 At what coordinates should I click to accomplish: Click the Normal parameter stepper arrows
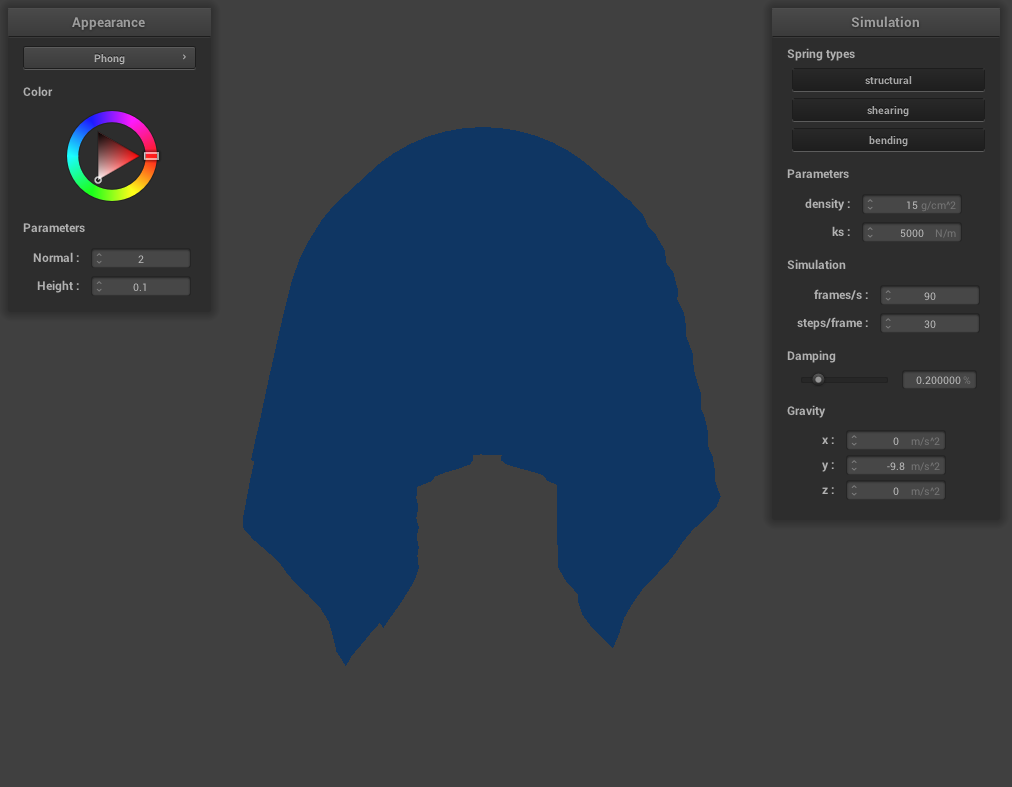99,259
